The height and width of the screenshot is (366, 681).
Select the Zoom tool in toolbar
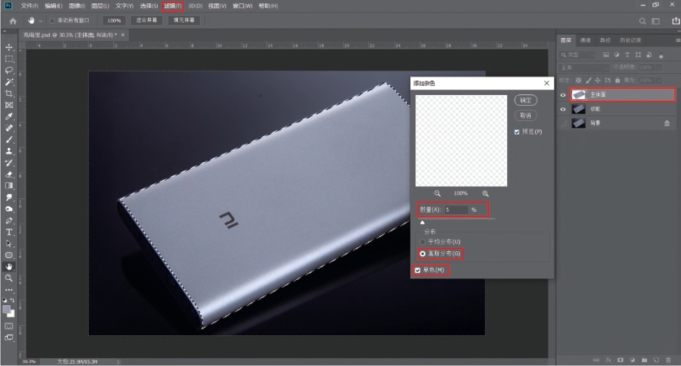[x=9, y=278]
